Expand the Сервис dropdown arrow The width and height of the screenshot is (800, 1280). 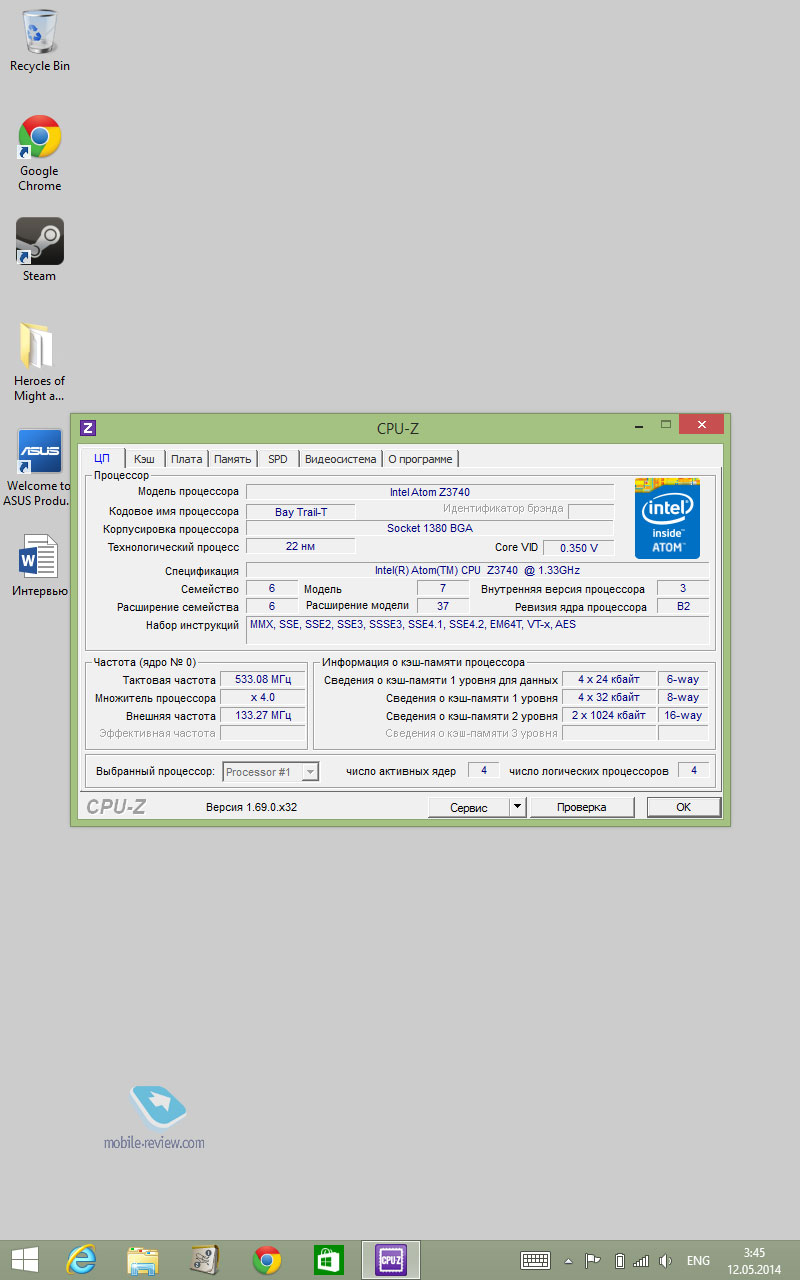click(517, 807)
